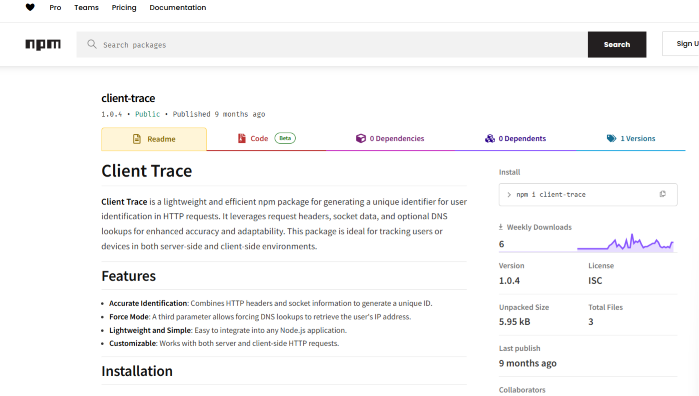Click the weekly downloads count 6

pos(502,244)
